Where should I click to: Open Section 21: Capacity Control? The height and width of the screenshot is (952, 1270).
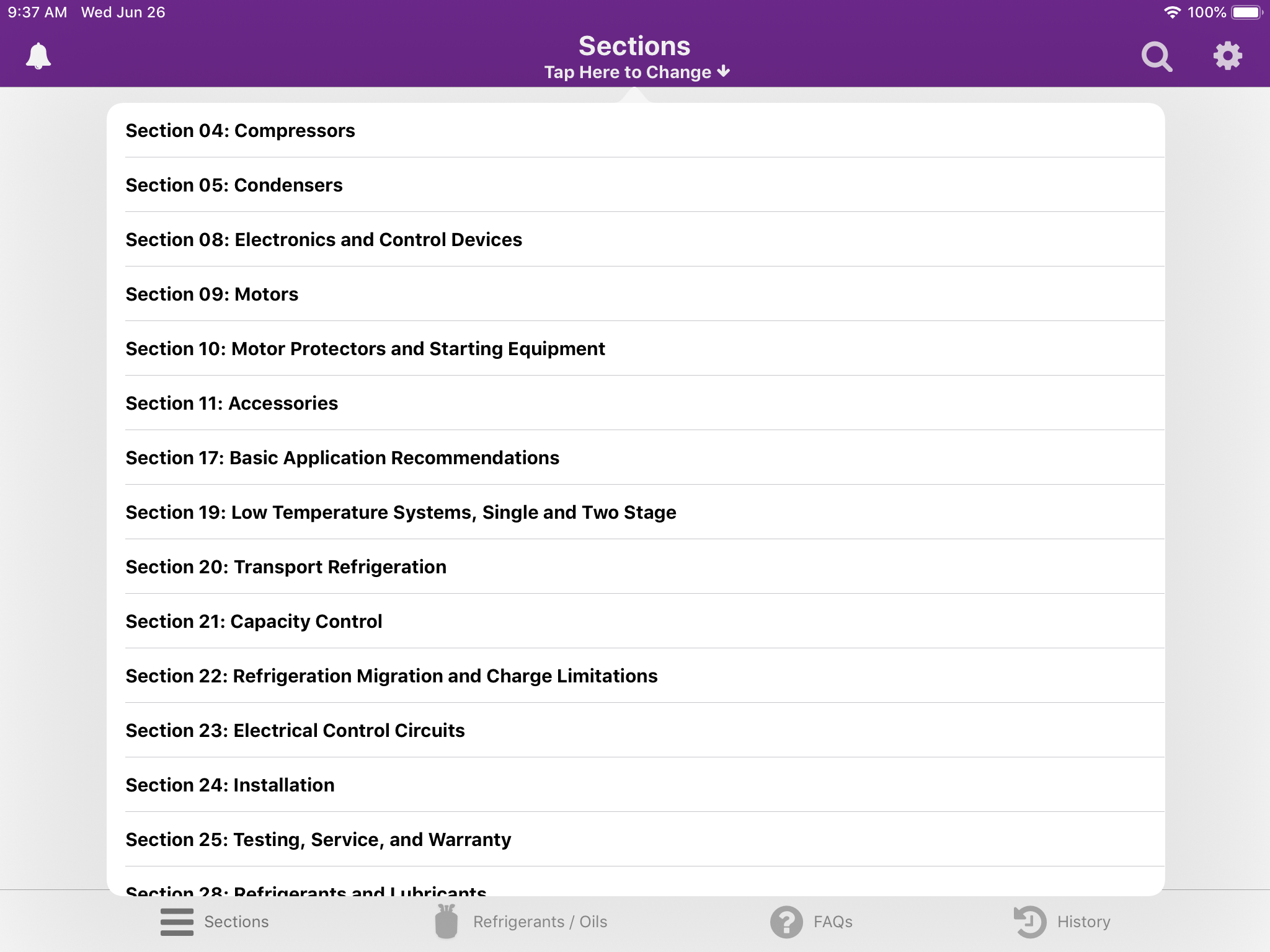[x=254, y=621]
